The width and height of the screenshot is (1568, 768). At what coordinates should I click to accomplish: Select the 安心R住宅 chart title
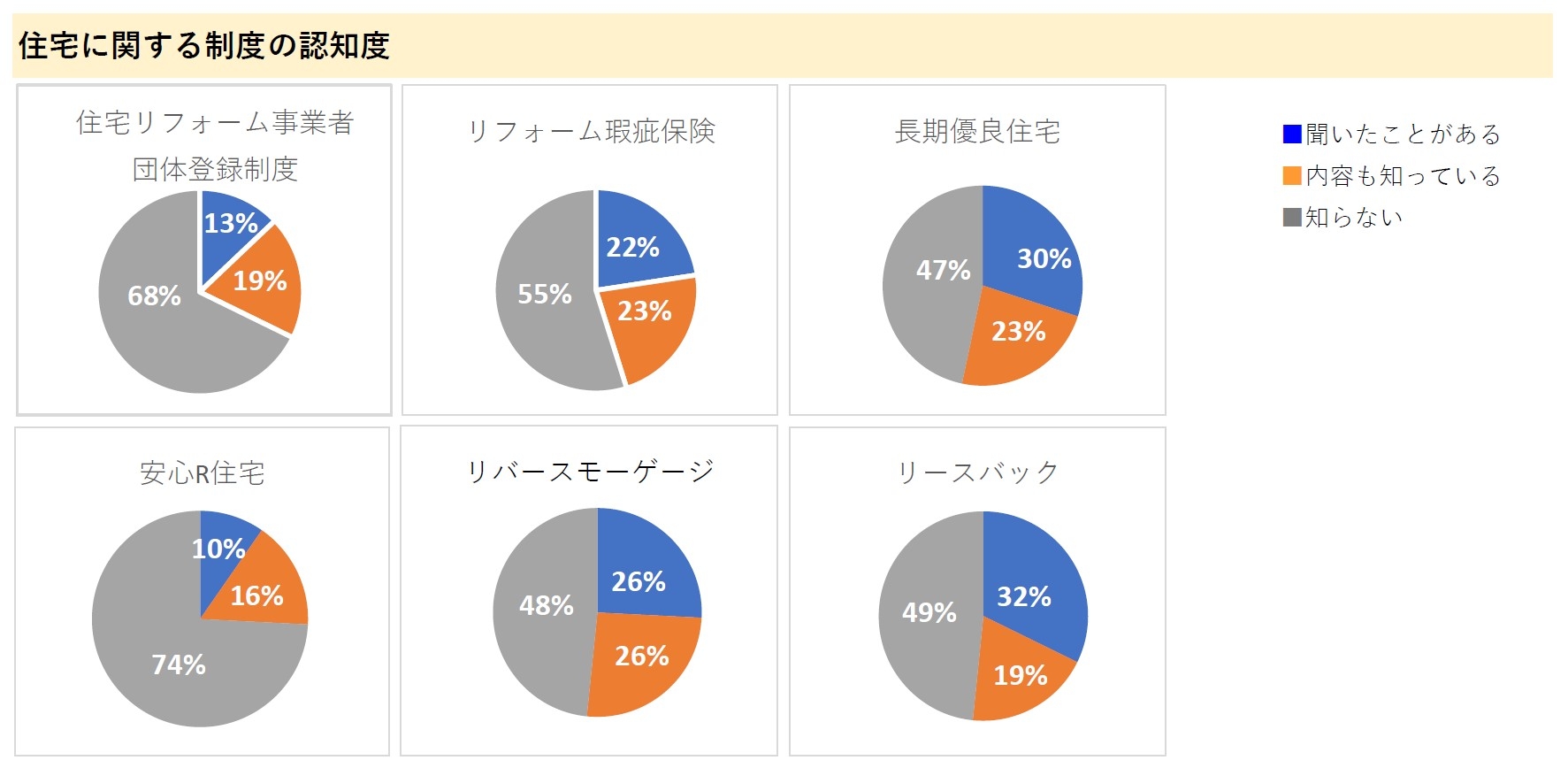203,473
